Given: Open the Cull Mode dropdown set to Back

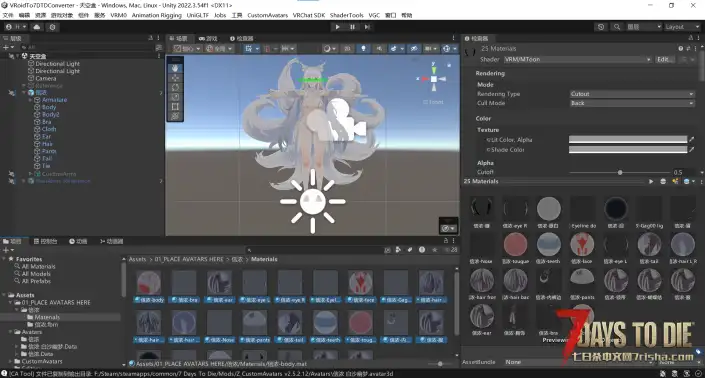Looking at the screenshot, I should pyautogui.click(x=632, y=103).
